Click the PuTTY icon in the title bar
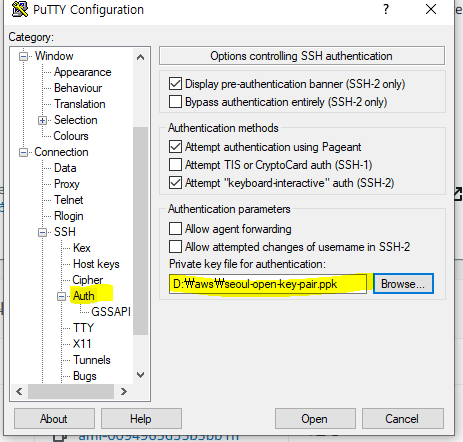This screenshot has width=463, height=442. (x=20, y=9)
